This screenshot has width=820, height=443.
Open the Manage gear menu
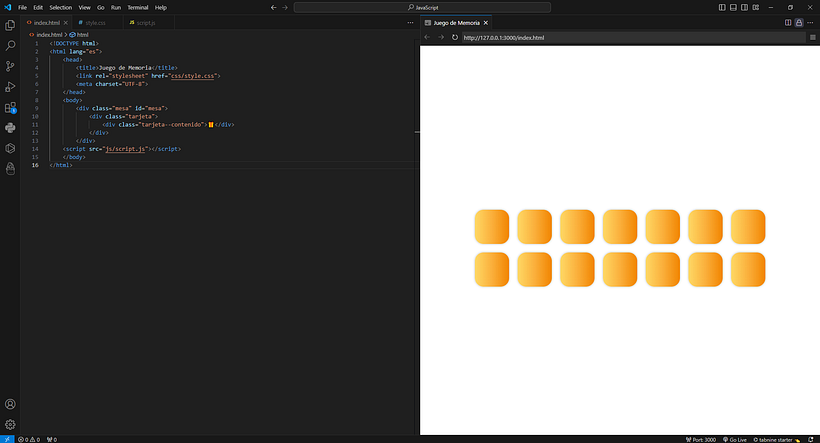[10, 424]
